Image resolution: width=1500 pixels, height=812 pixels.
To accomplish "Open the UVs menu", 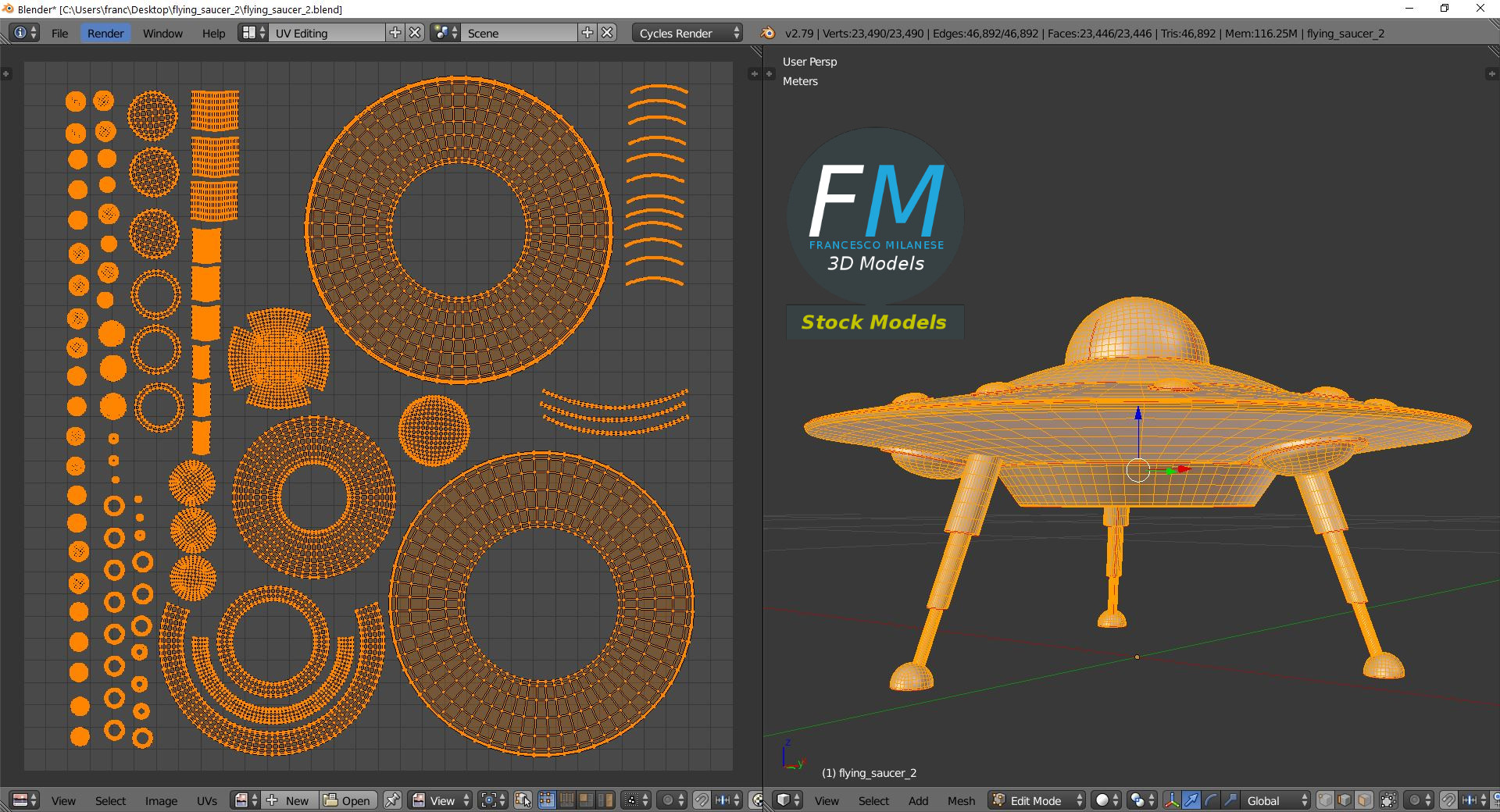I will tap(207, 800).
